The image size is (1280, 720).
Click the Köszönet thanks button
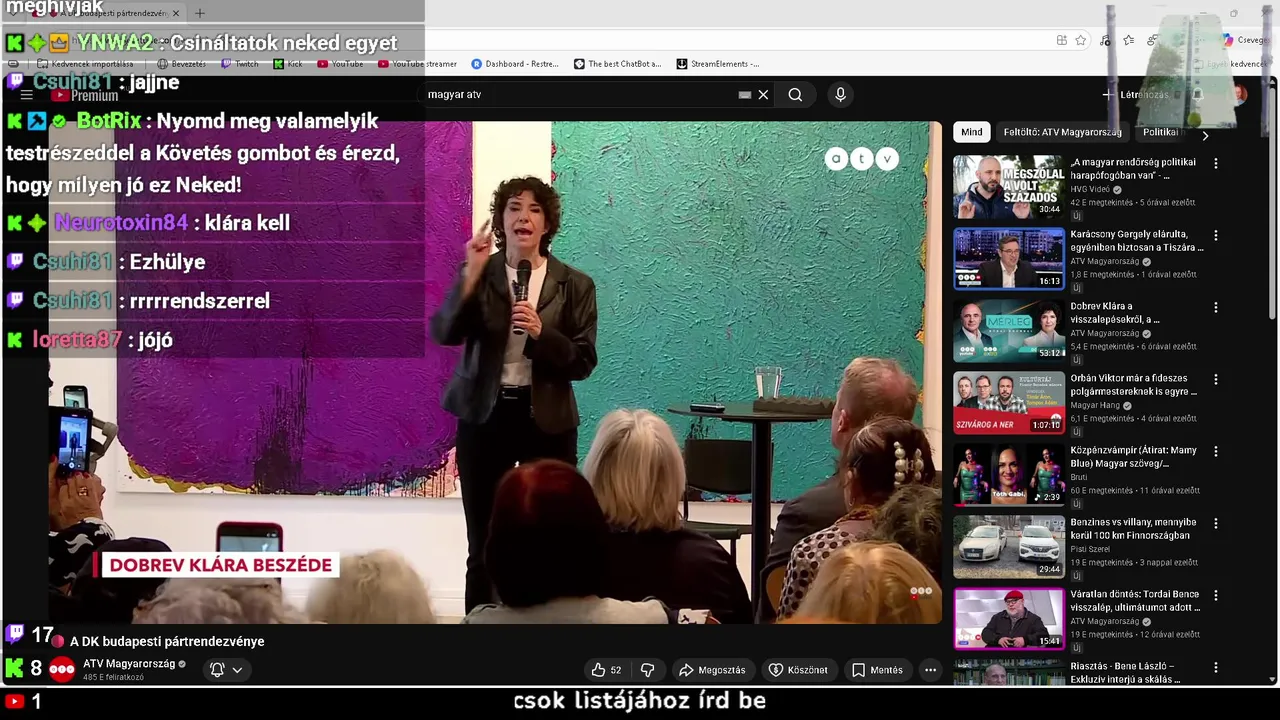[x=798, y=670]
